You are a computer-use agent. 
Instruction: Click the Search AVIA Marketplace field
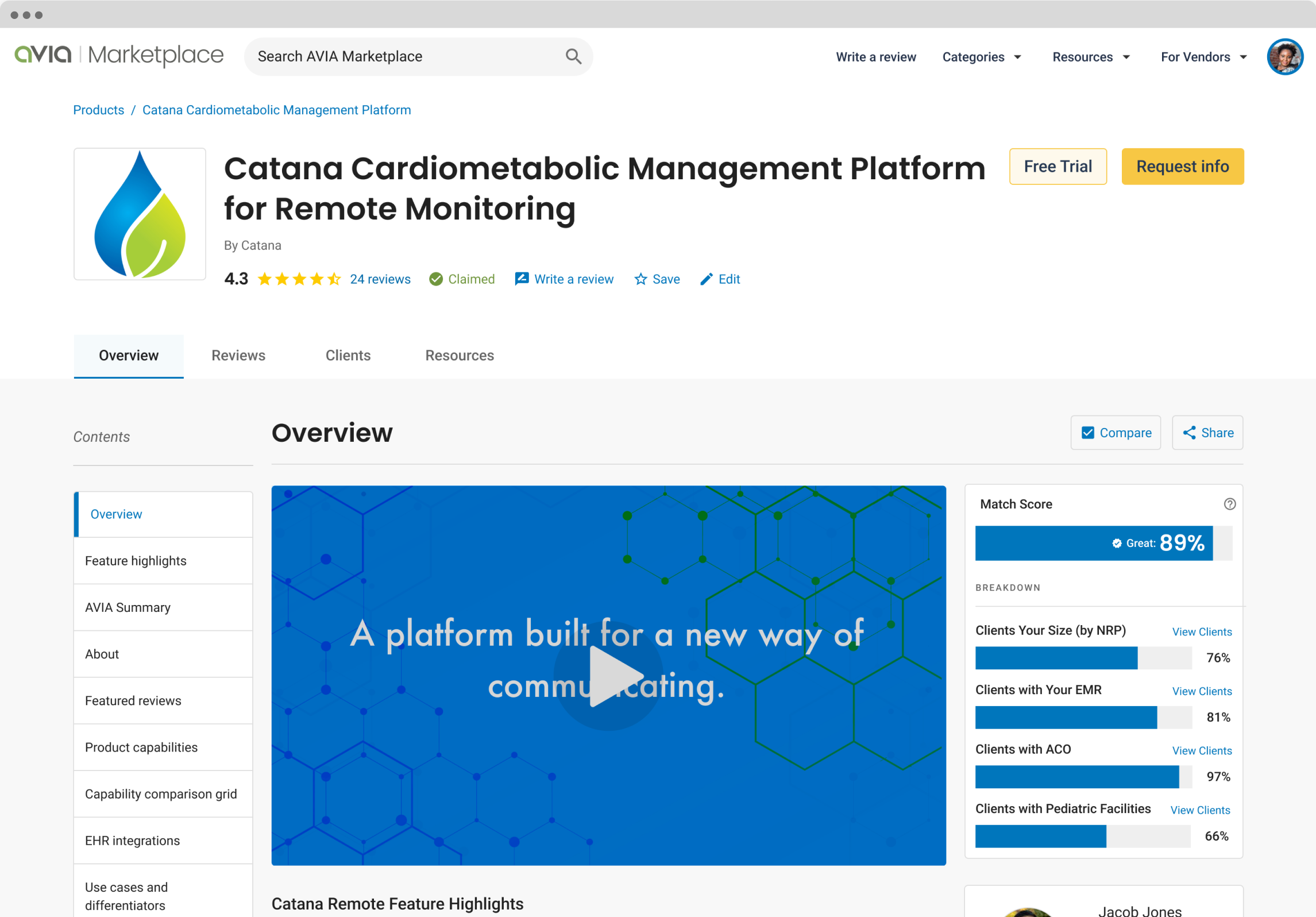click(x=402, y=56)
